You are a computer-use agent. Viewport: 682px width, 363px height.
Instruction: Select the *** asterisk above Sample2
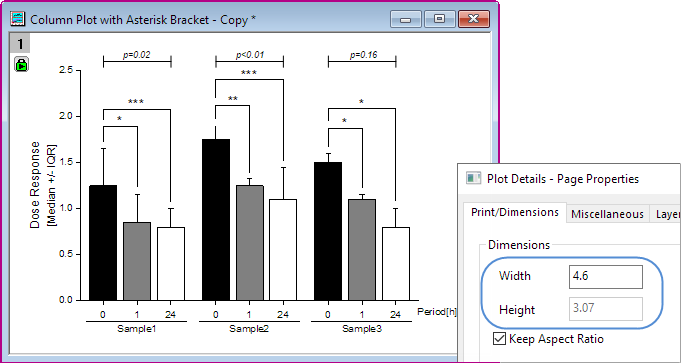click(249, 73)
